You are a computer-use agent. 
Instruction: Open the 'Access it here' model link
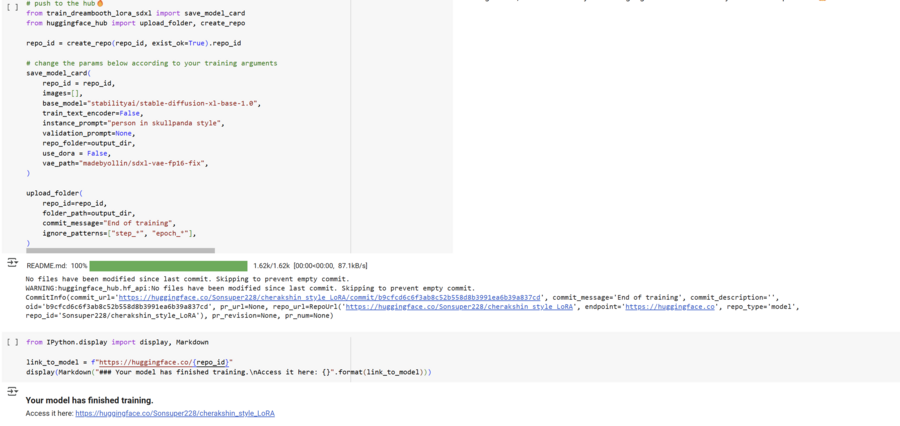click(x=175, y=413)
